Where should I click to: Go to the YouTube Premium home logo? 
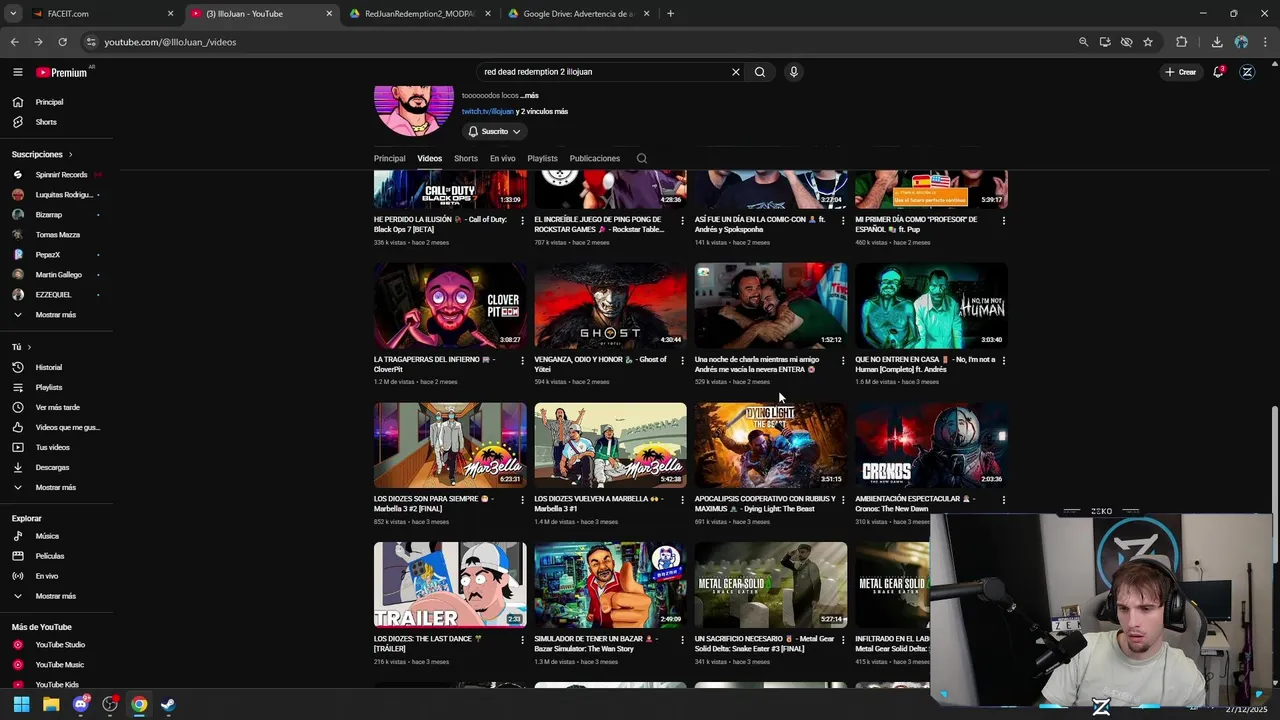(x=62, y=72)
